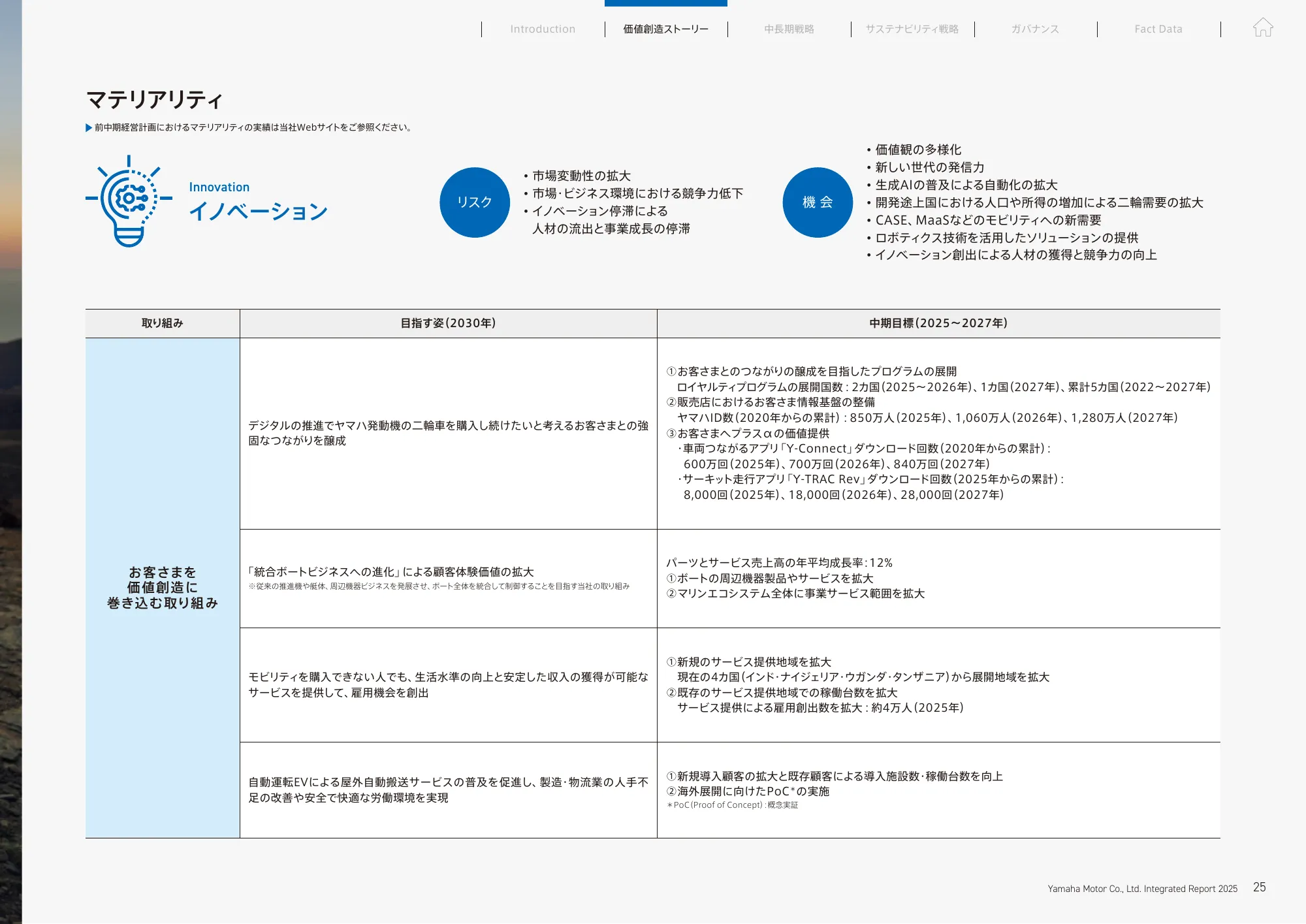Screen dimensions: 1306x924
Task: Toggle the リスク view for イノベーション
Action: coord(475,202)
